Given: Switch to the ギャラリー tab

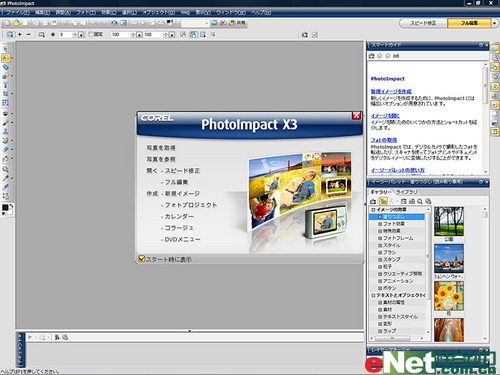Looking at the screenshot, I should click(x=381, y=192).
